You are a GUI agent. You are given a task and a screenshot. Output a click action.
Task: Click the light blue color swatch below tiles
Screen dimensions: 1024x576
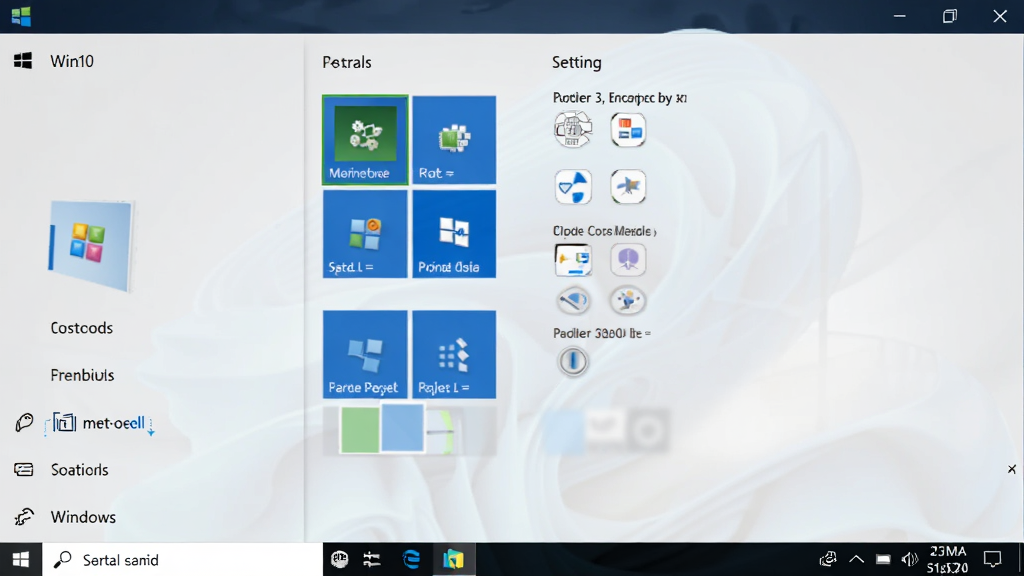click(x=402, y=427)
